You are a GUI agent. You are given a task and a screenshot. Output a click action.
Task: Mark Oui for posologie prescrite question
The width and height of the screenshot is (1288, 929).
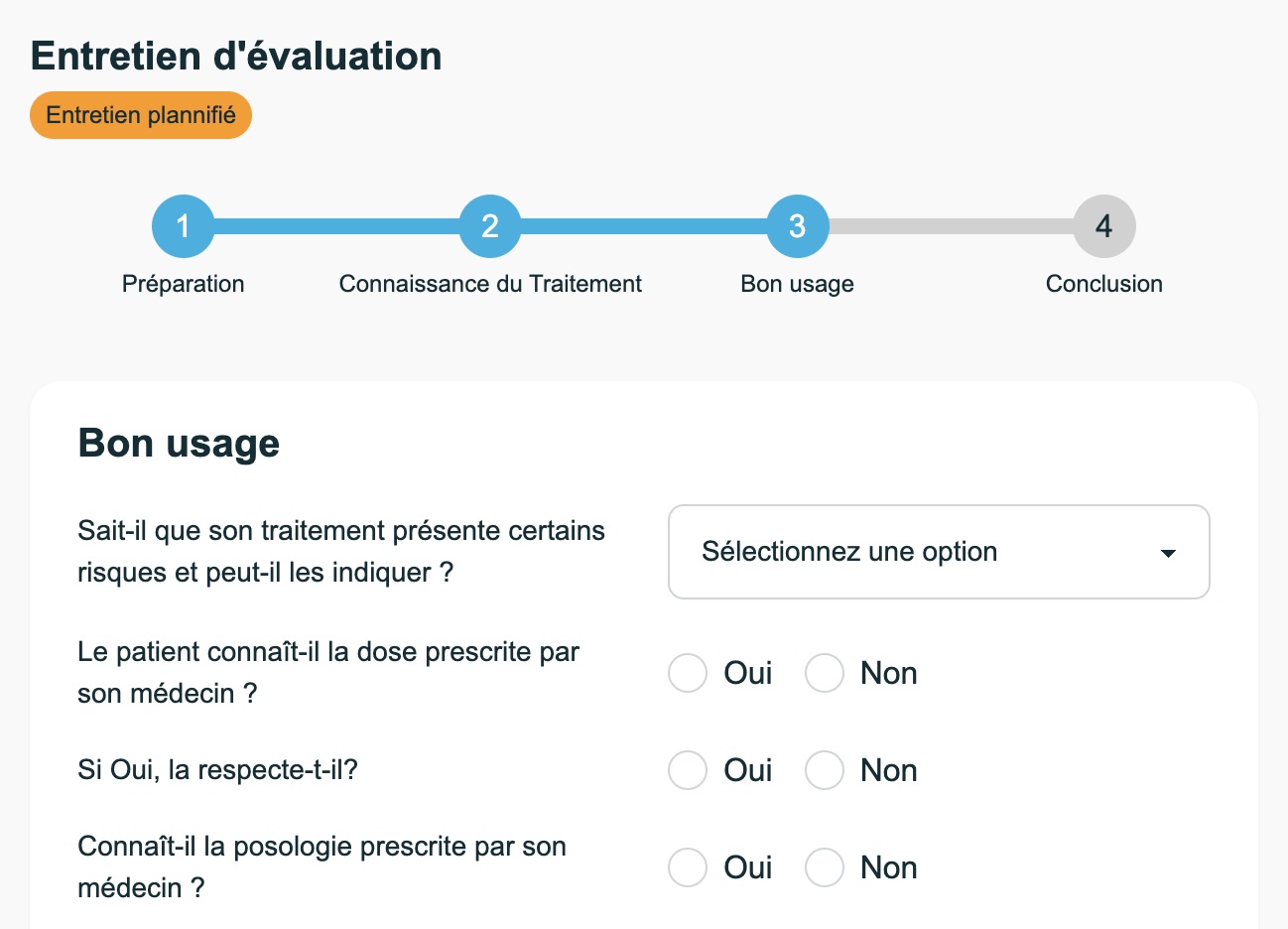(x=687, y=867)
